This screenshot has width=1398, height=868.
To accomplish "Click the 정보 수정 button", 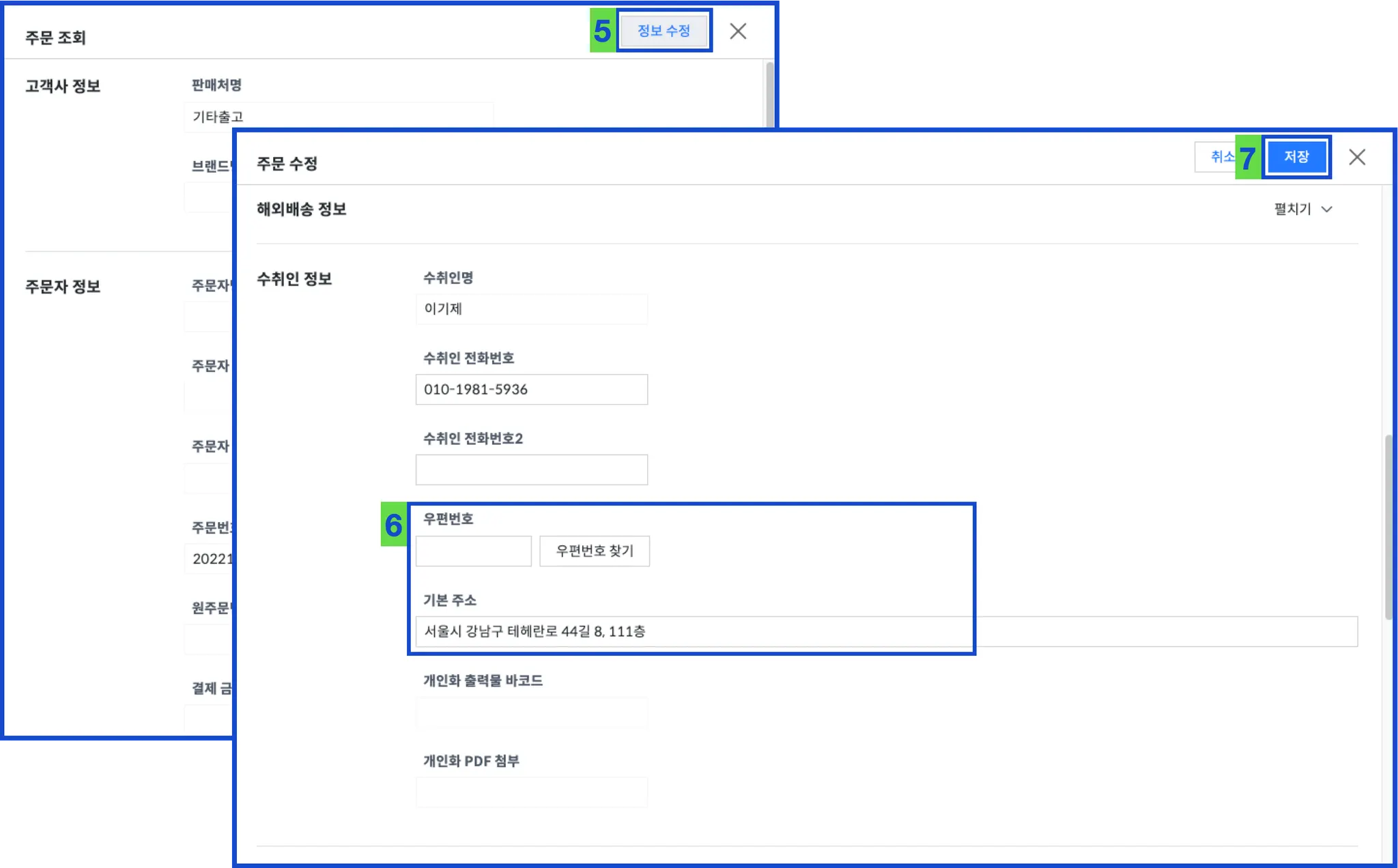I will pyautogui.click(x=664, y=31).
